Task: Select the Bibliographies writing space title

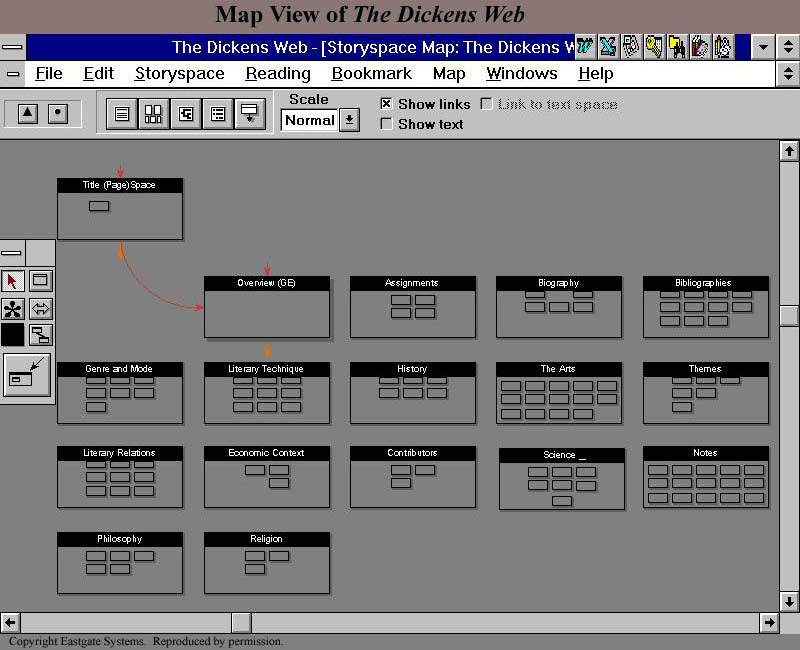Action: click(705, 283)
